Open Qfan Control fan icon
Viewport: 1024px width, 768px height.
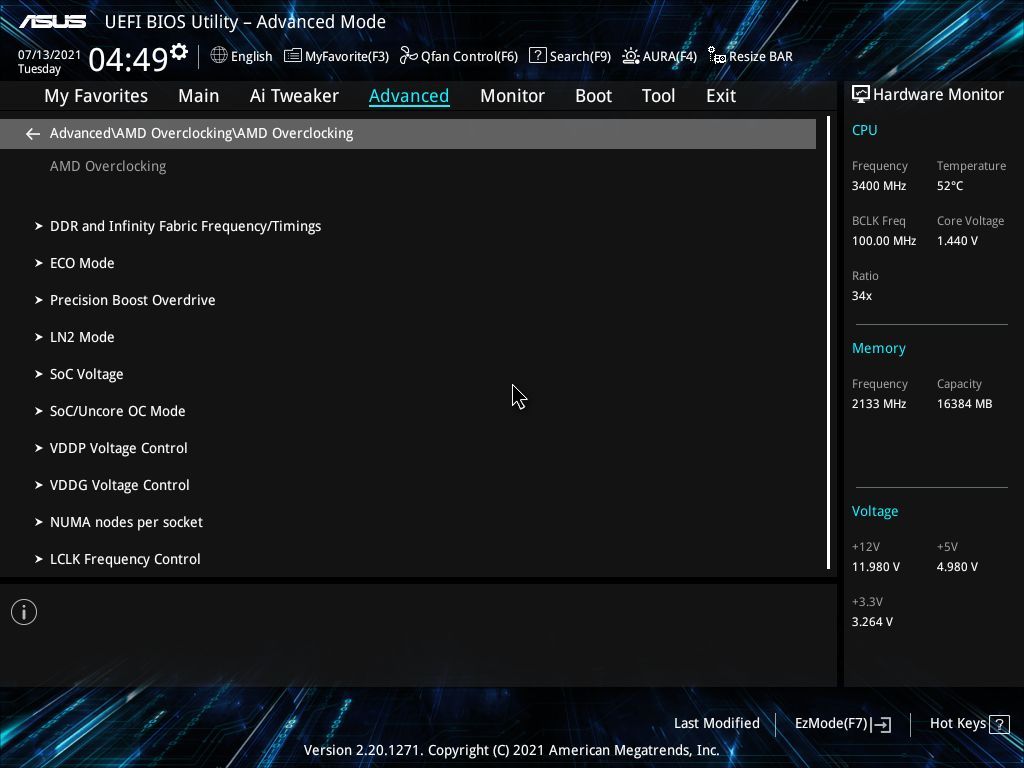point(409,56)
